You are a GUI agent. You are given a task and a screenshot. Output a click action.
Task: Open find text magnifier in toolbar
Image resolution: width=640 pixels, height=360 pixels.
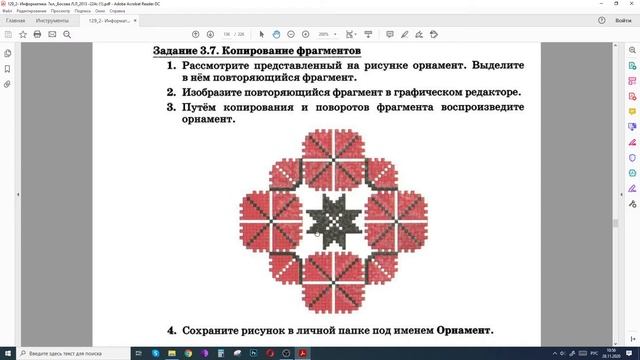(x=67, y=35)
